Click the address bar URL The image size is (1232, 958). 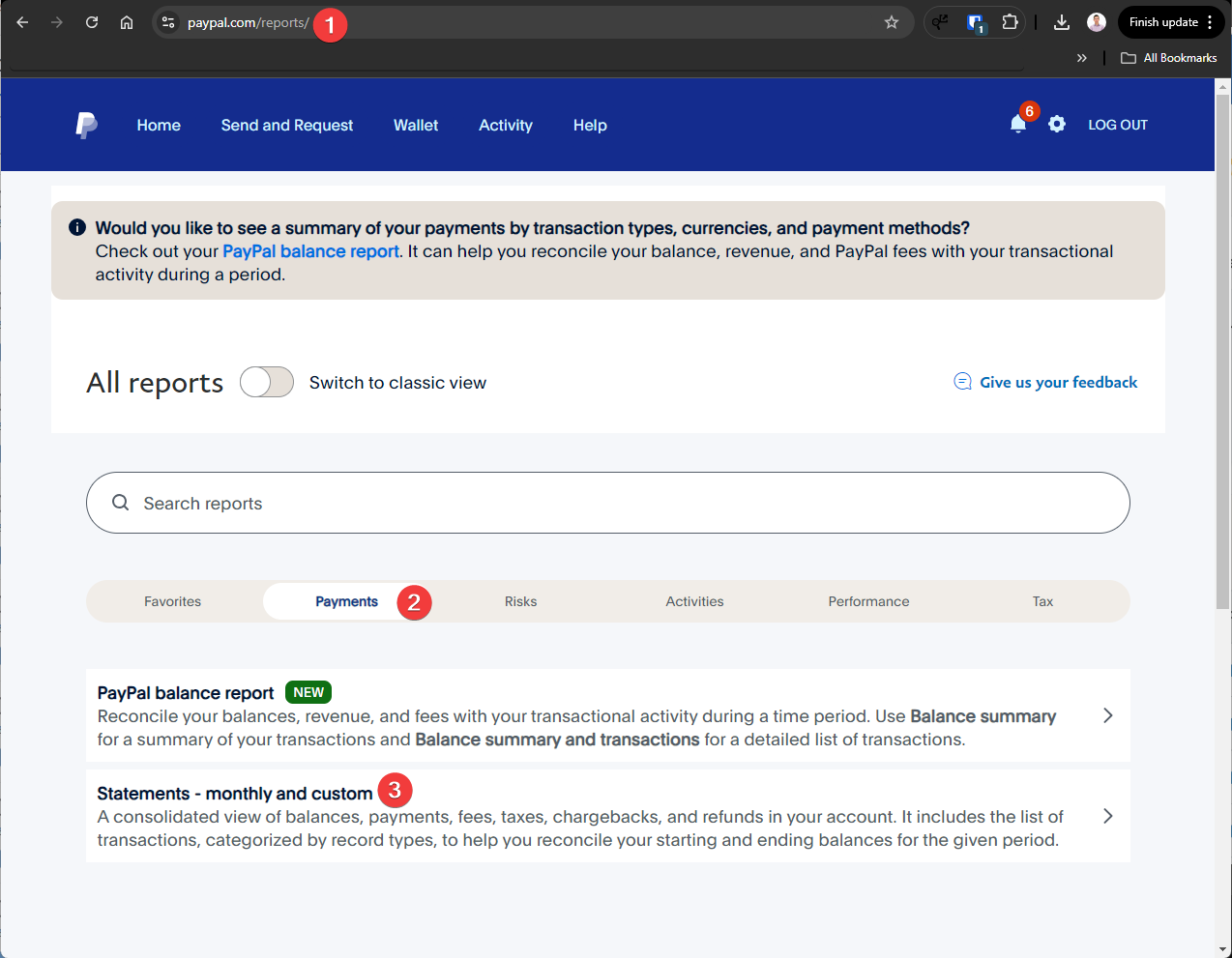pyautogui.click(x=249, y=22)
